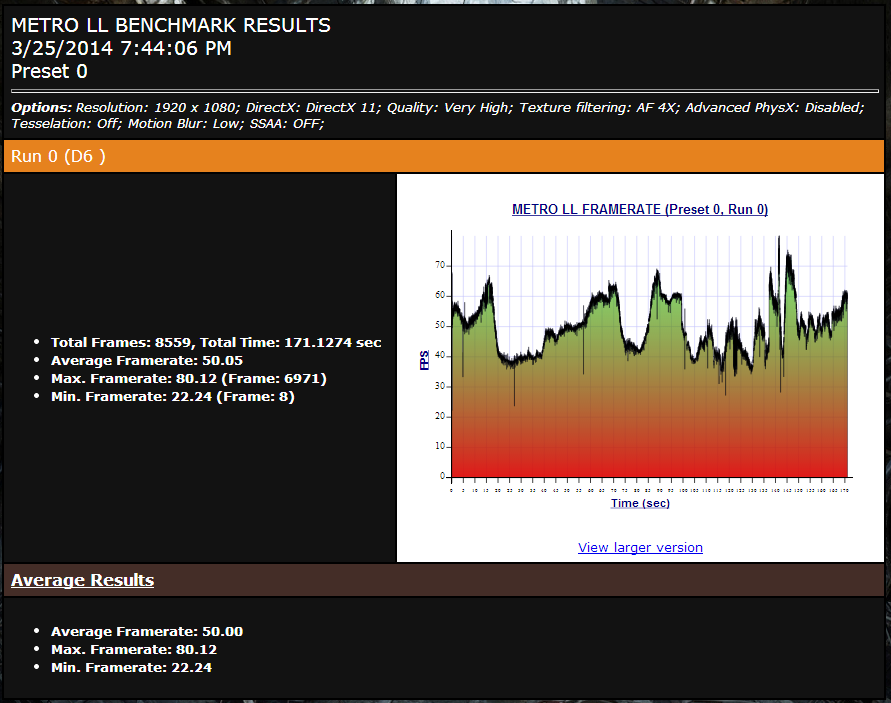Click the 'Time (sec)' axis label

(640, 503)
